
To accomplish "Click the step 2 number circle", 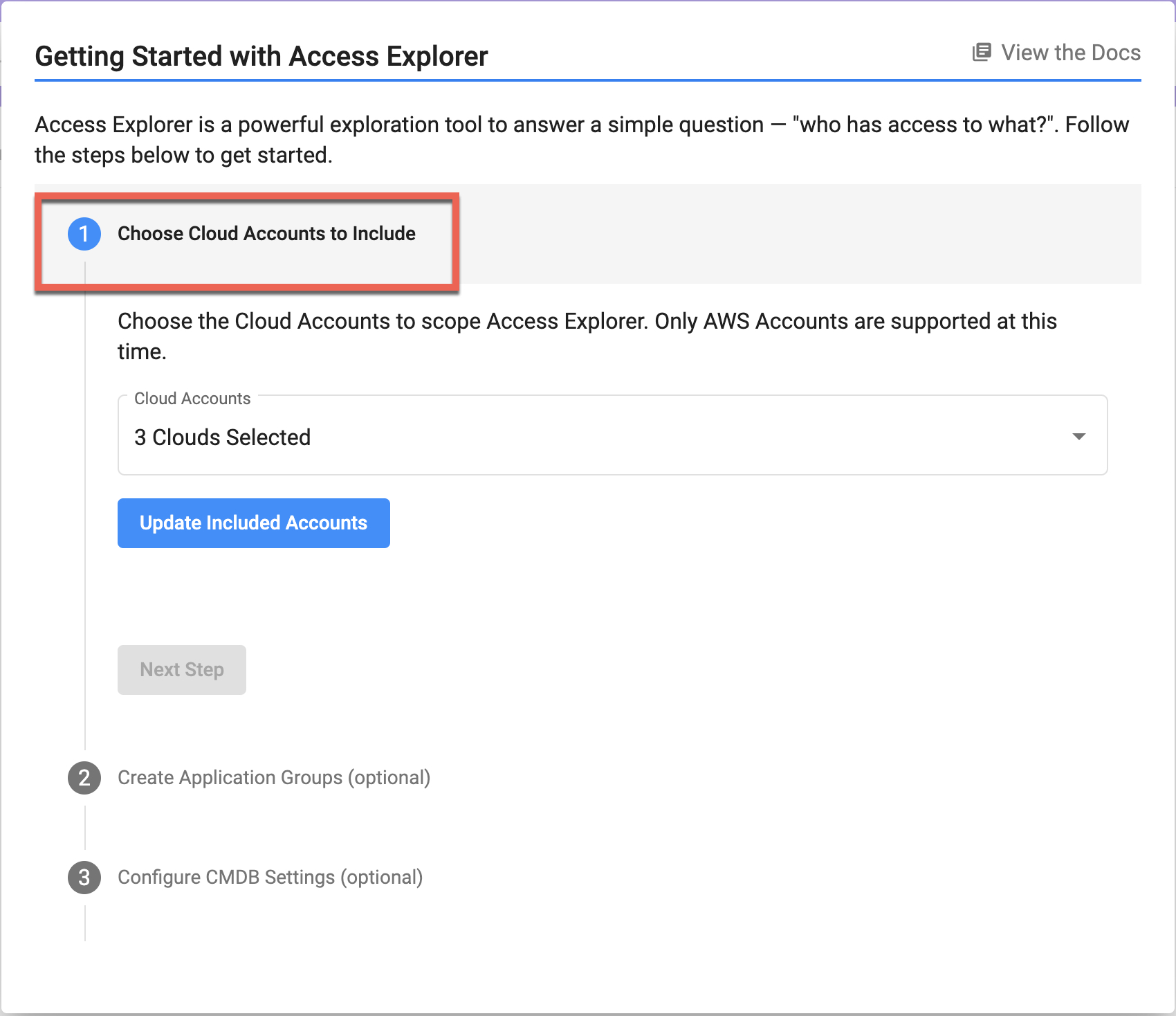I will (x=84, y=778).
